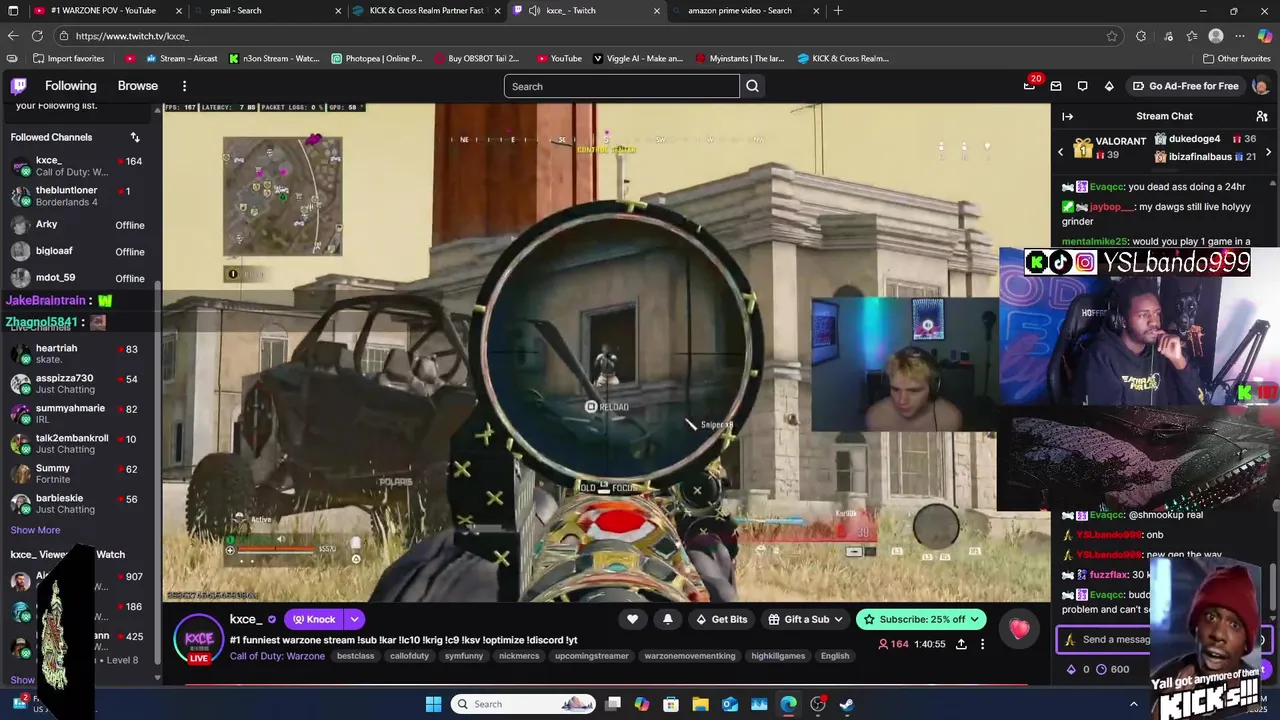Open chat community users icon
Image resolution: width=1280 pixels, height=720 pixels.
(x=1262, y=116)
